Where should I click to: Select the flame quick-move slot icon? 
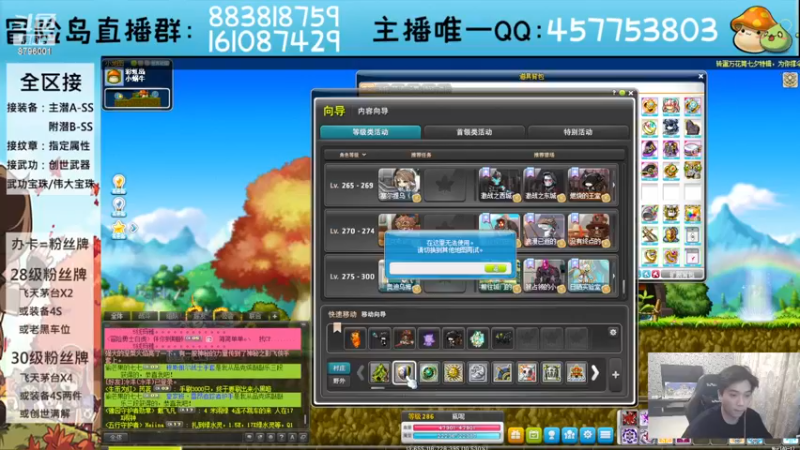[x=355, y=339]
